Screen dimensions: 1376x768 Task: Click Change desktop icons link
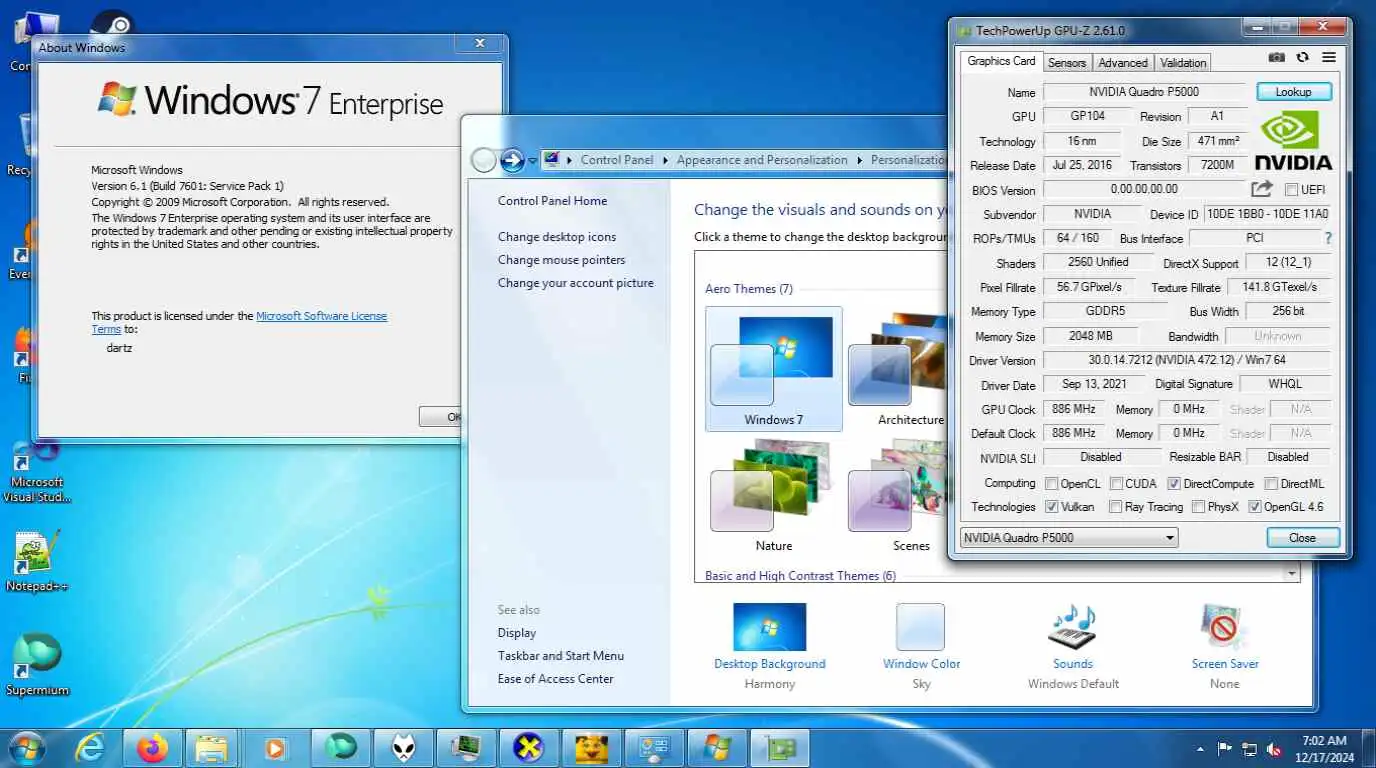[557, 237]
